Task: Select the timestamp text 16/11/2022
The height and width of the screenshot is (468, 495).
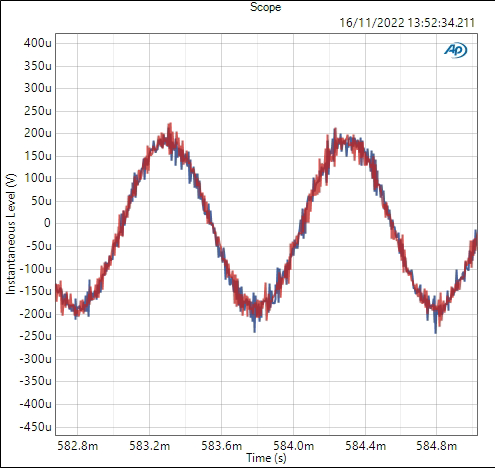Action: (x=372, y=23)
